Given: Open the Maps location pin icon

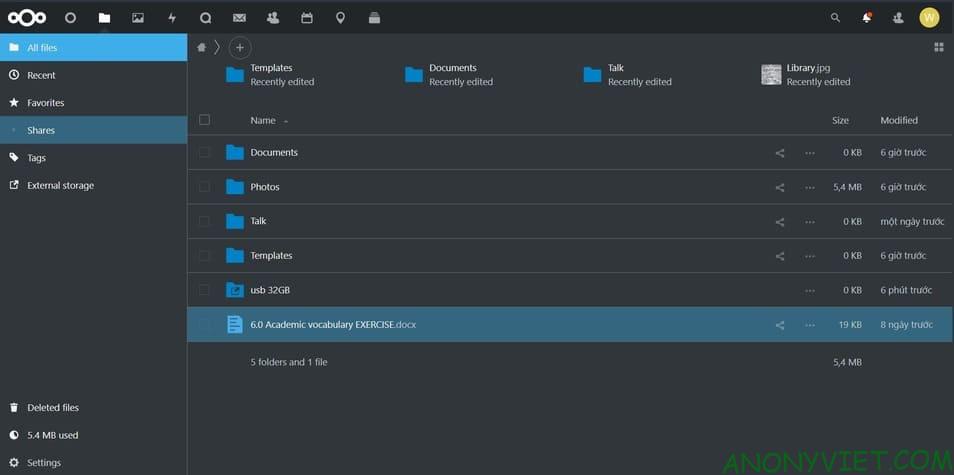Looking at the screenshot, I should [x=340, y=18].
